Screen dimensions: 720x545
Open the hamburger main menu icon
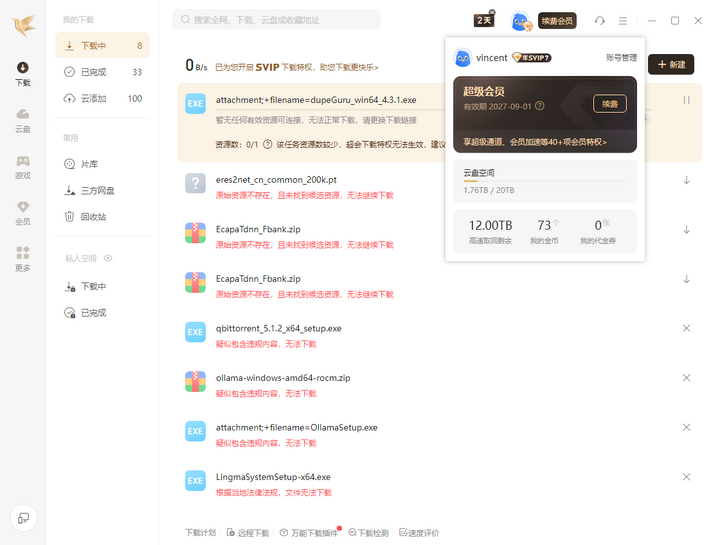click(623, 21)
